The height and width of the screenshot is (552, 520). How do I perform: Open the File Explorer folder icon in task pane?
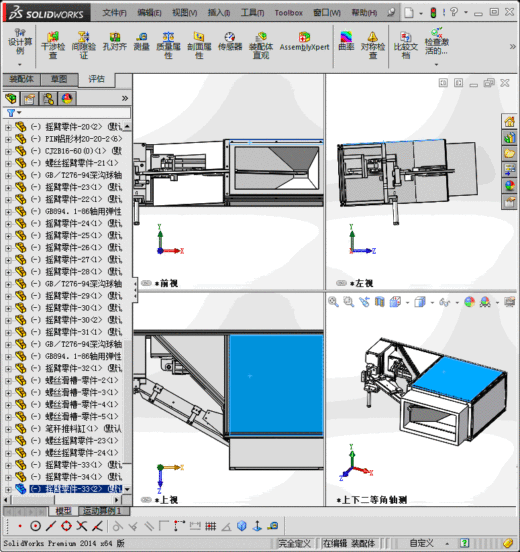tap(509, 153)
